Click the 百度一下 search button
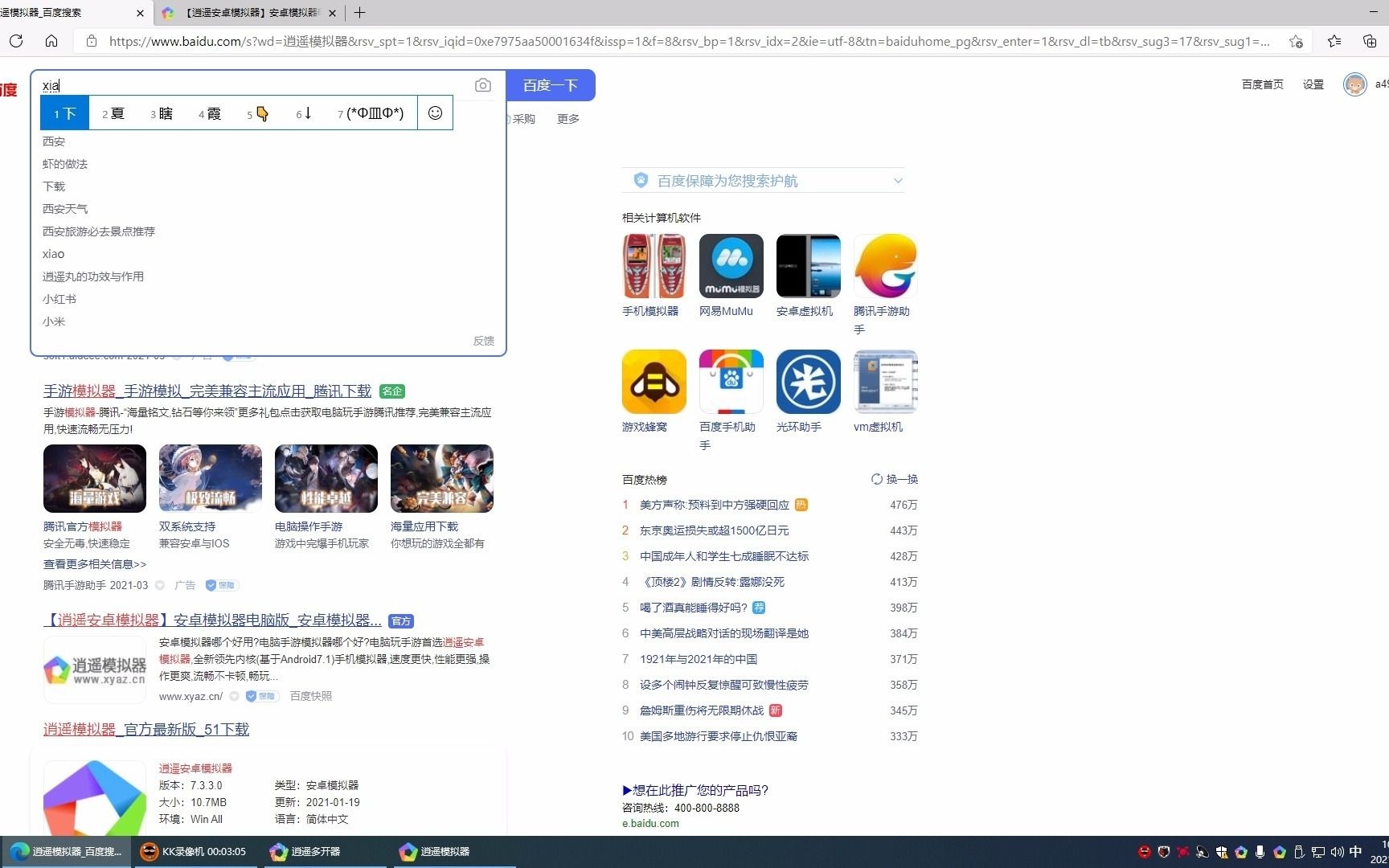1389x868 pixels. (551, 85)
